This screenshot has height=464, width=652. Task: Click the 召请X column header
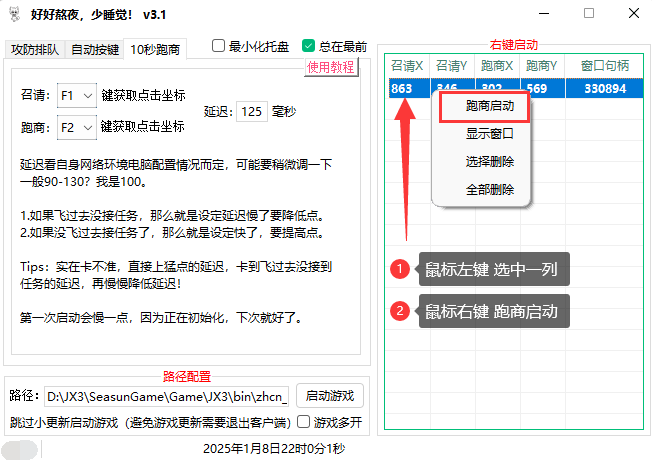[407, 65]
